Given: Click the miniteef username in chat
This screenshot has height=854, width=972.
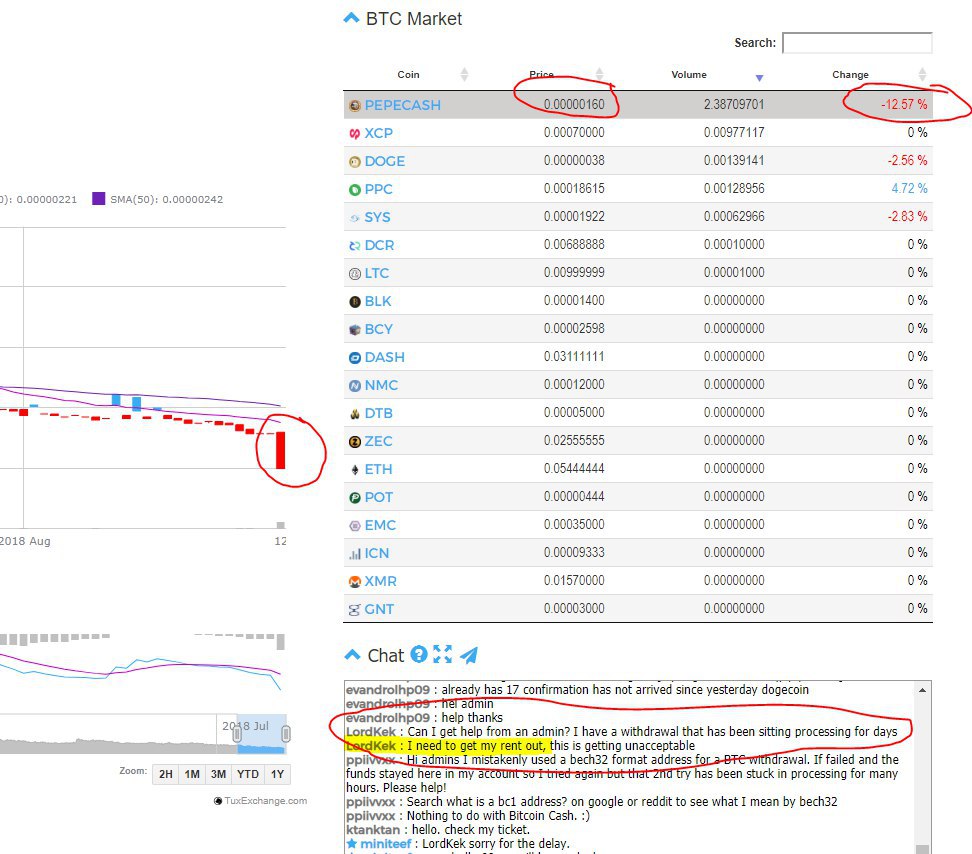Looking at the screenshot, I should pos(386,844).
